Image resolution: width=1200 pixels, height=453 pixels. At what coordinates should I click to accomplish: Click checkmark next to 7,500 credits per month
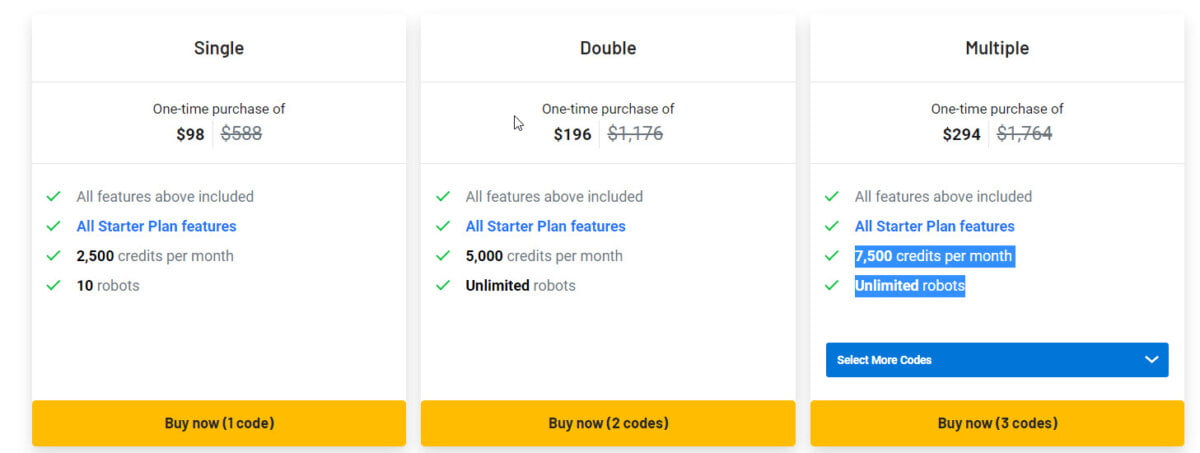pos(832,256)
